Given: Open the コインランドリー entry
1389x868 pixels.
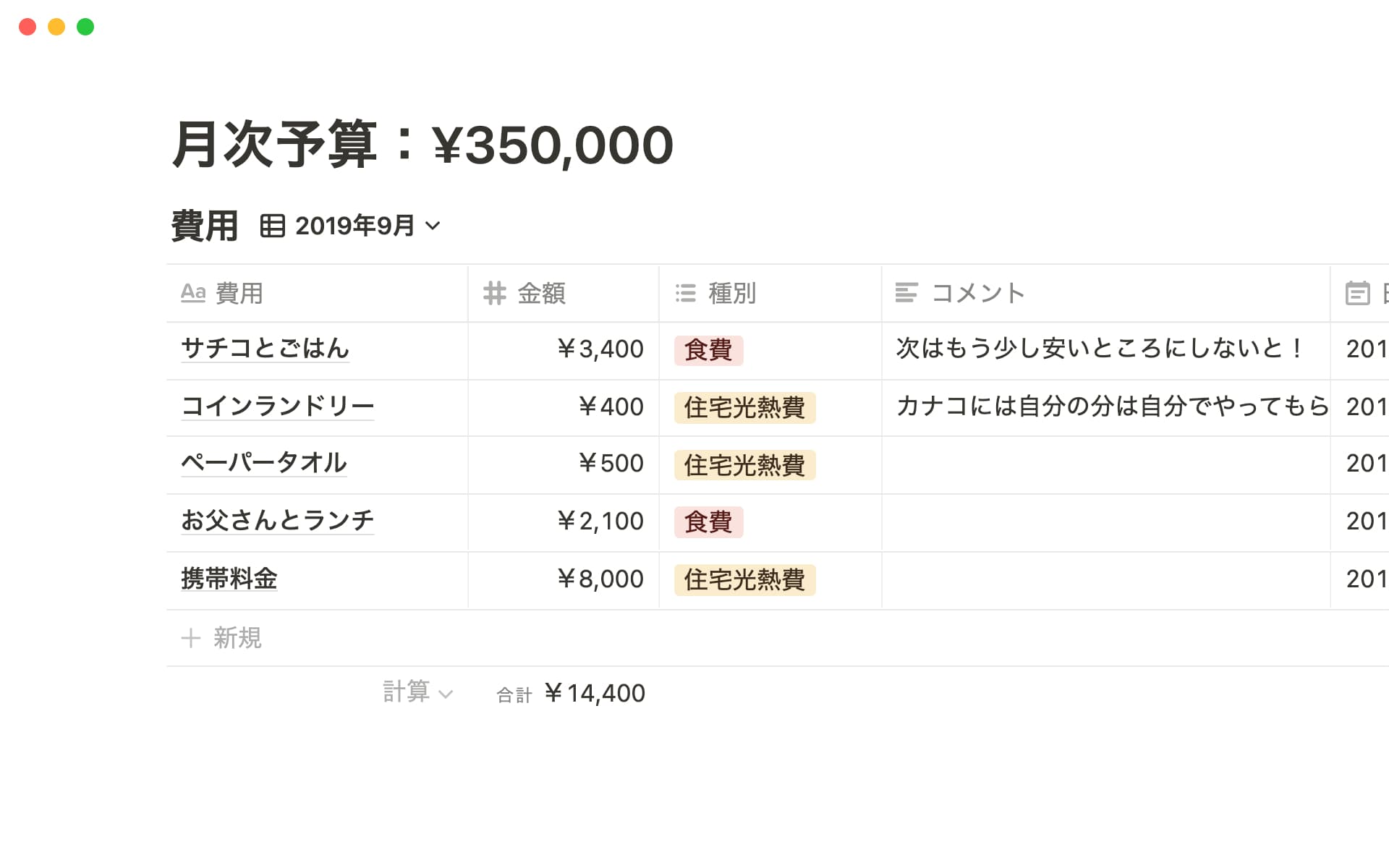Looking at the screenshot, I should (x=277, y=407).
